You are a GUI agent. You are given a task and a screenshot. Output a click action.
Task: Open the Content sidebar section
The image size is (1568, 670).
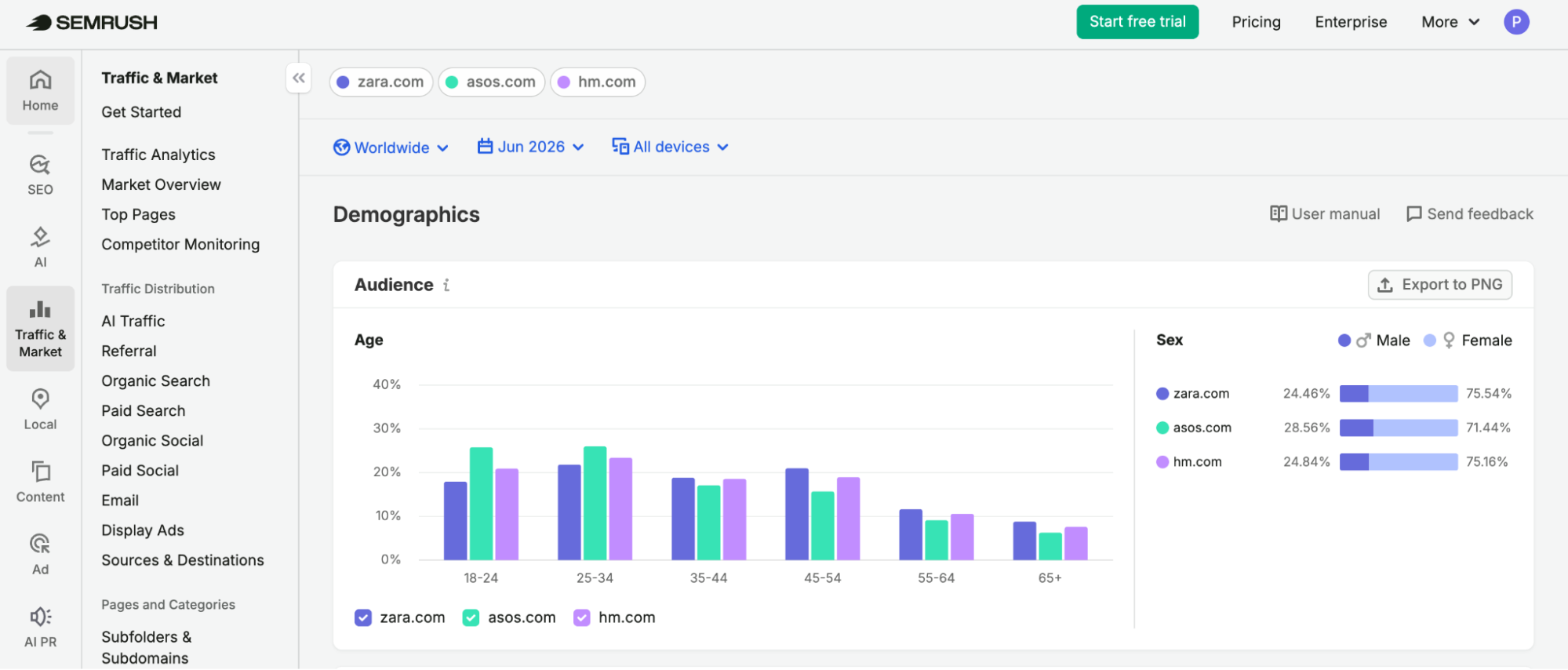(x=40, y=482)
